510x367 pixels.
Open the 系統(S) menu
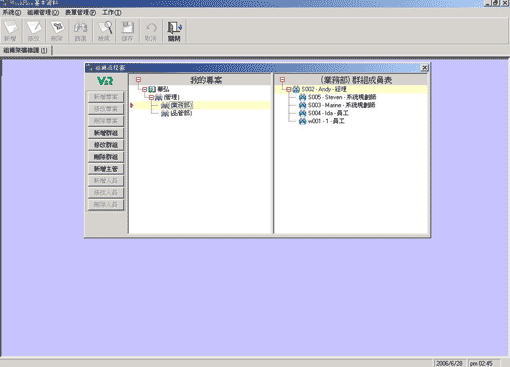[x=12, y=13]
